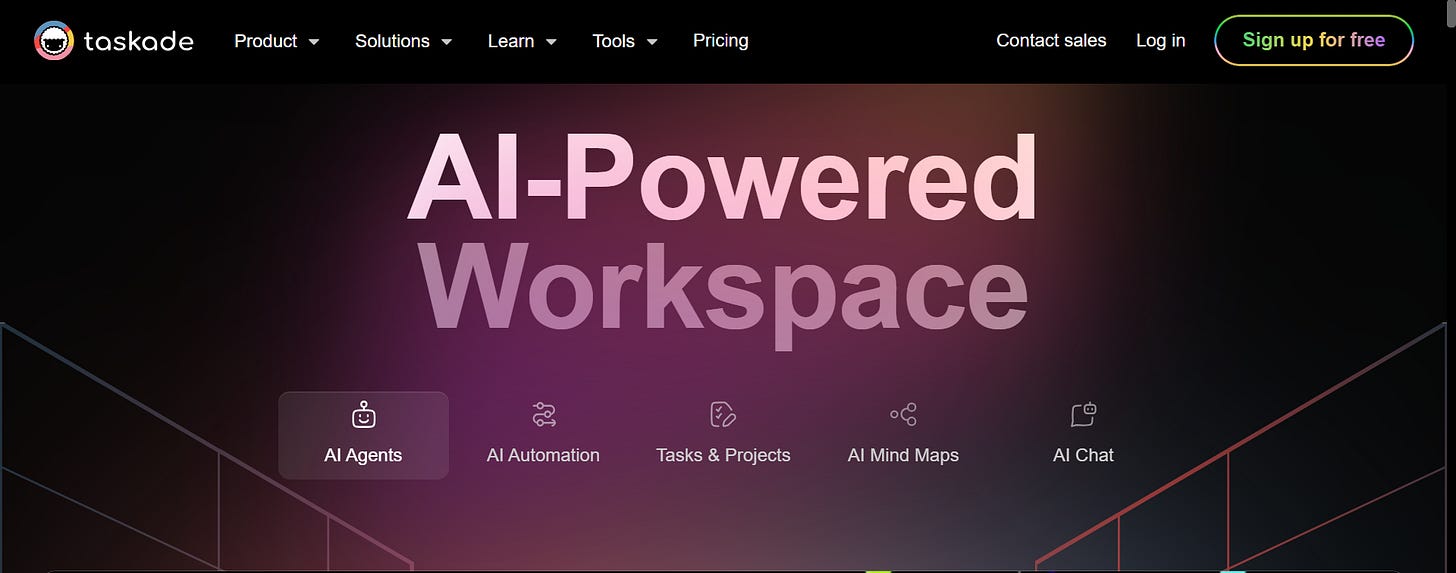Click the AI Chat bubble icon
This screenshot has height=573, width=1456.
pos(1084,414)
